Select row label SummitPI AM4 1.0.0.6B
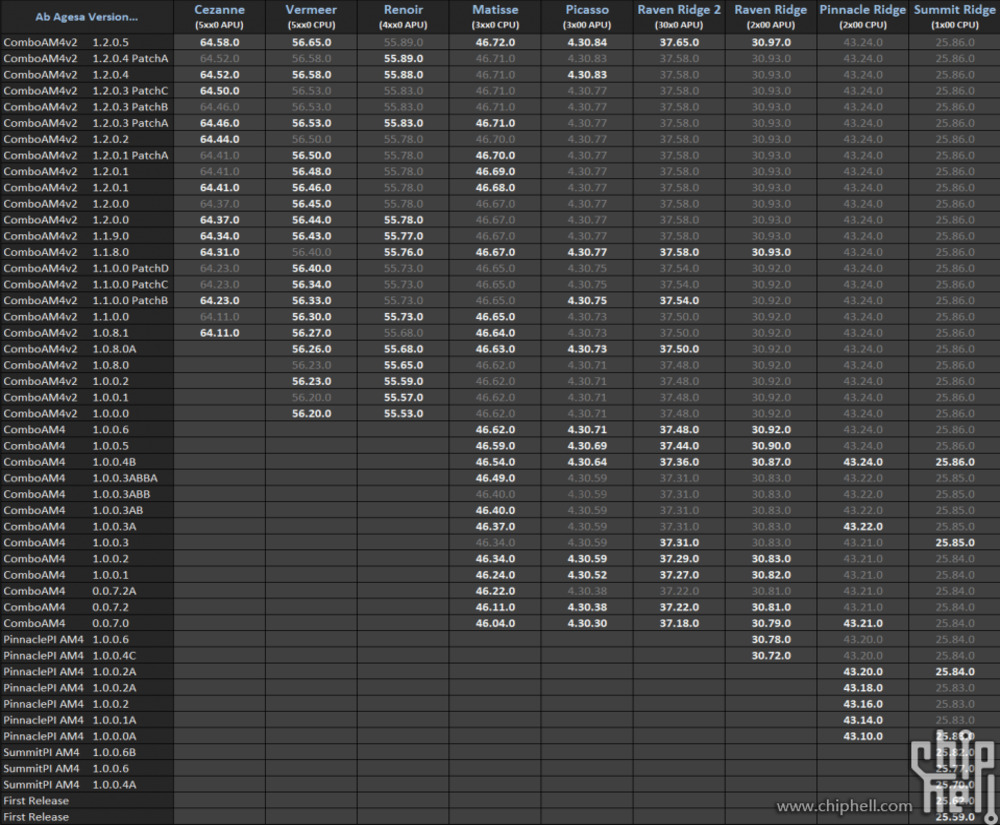Image resolution: width=1000 pixels, height=825 pixels. [x=70, y=752]
